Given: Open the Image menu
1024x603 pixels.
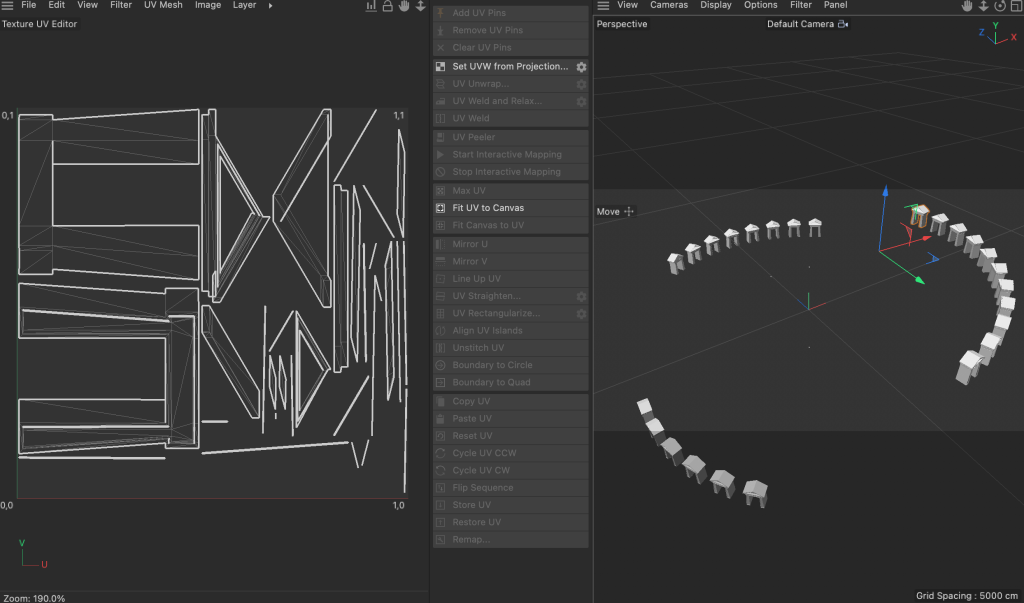Looking at the screenshot, I should [208, 5].
